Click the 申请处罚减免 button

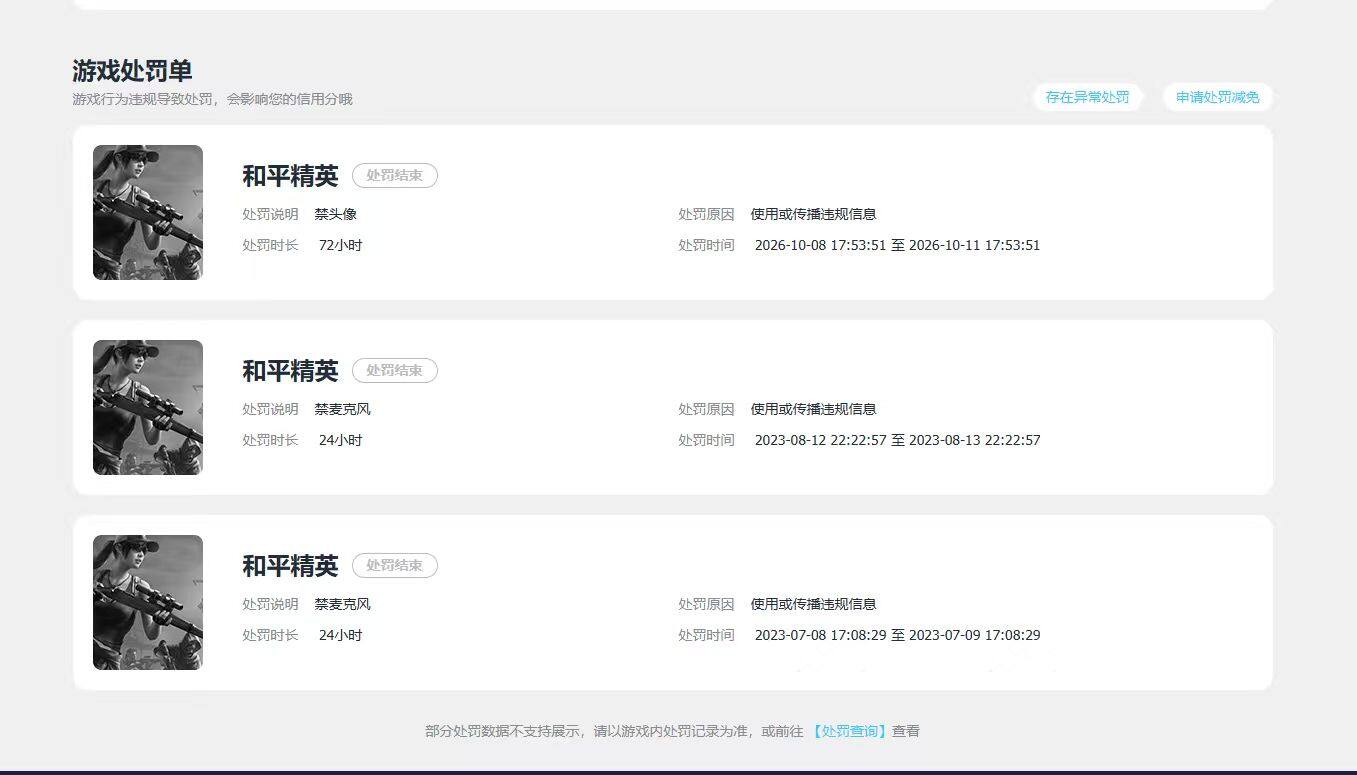click(1217, 97)
